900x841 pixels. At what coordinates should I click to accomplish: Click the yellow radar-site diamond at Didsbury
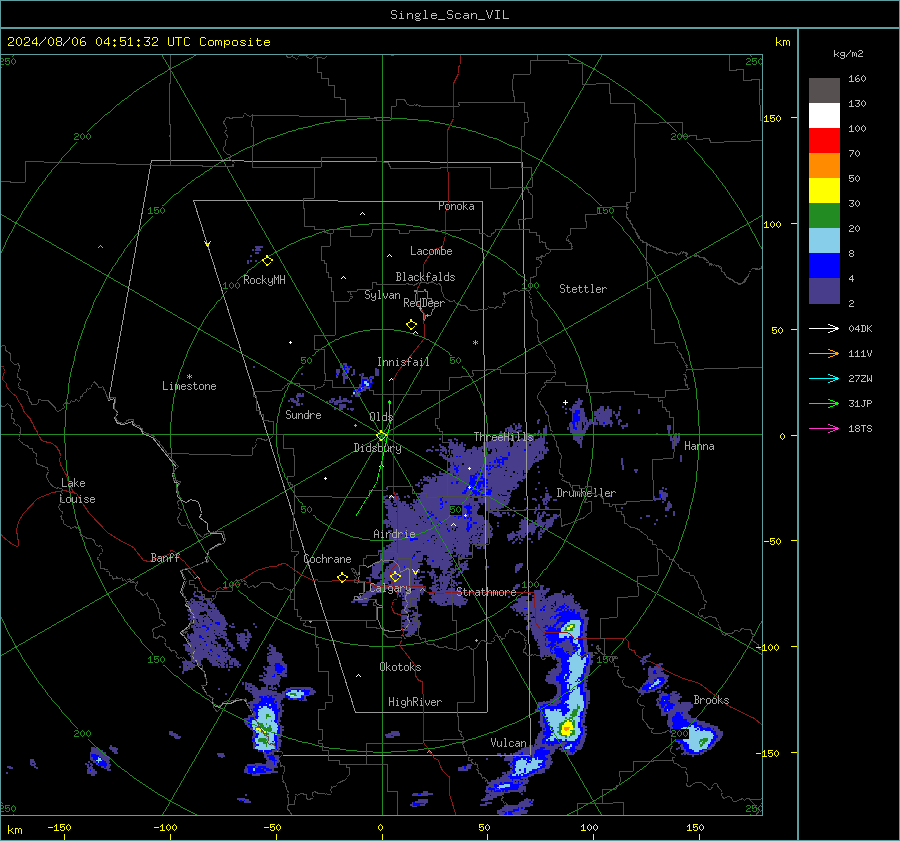[382, 436]
